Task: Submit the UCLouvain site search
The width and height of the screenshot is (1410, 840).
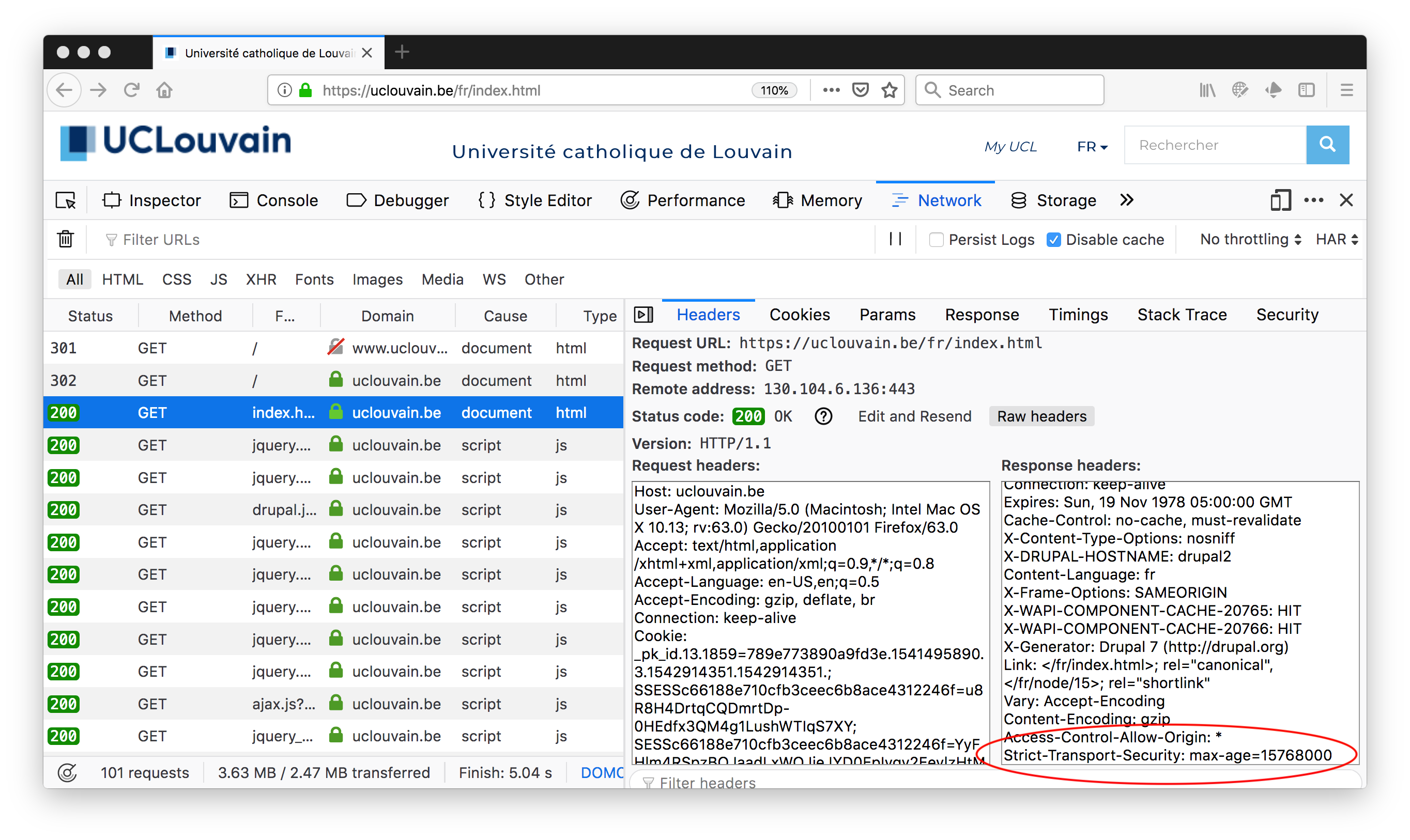Action: pyautogui.click(x=1327, y=145)
